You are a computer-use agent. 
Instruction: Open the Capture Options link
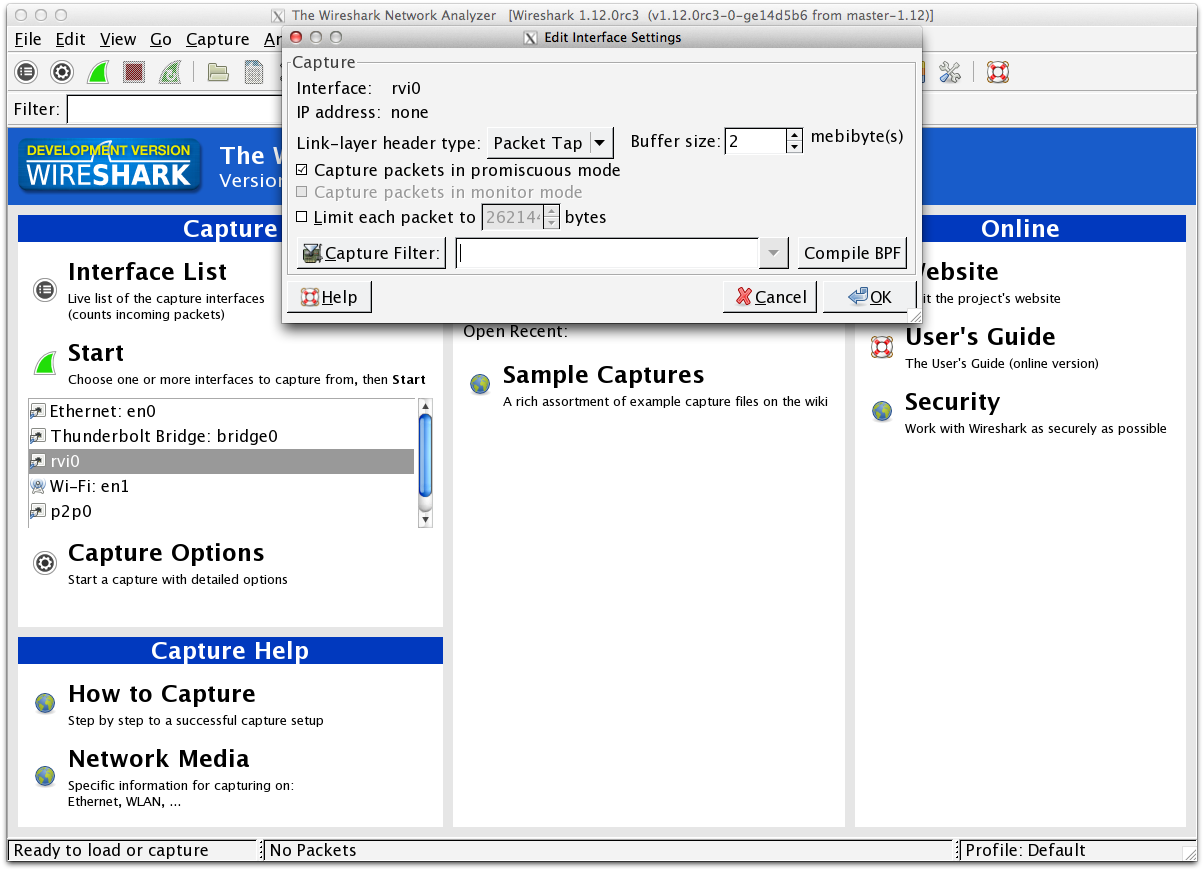click(x=166, y=553)
